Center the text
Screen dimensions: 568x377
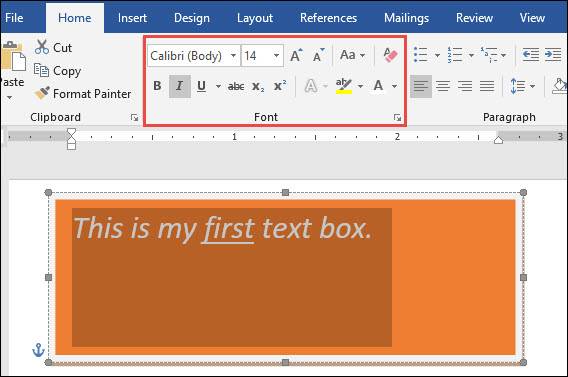[443, 86]
